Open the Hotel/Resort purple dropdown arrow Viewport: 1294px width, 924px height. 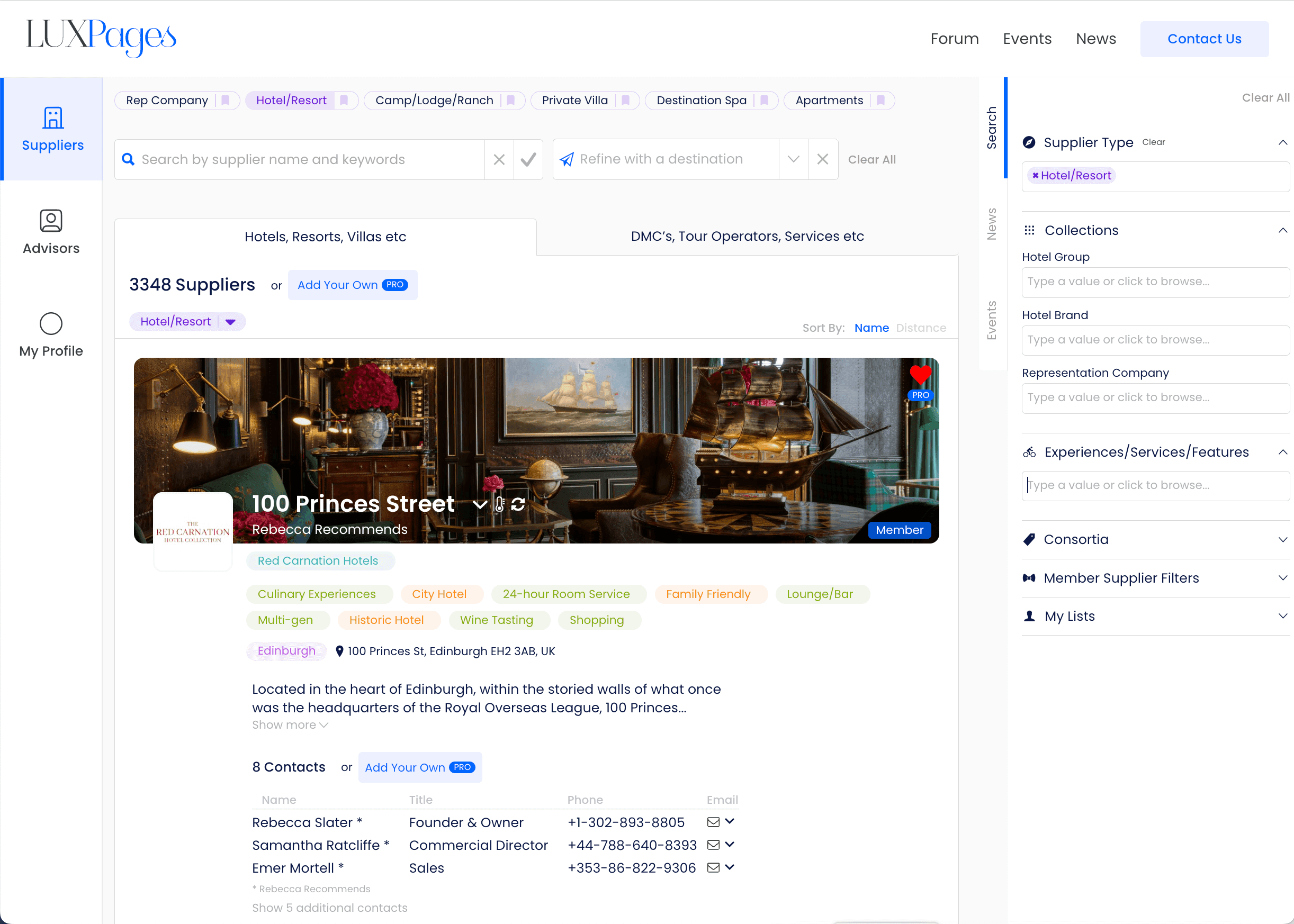tap(230, 322)
